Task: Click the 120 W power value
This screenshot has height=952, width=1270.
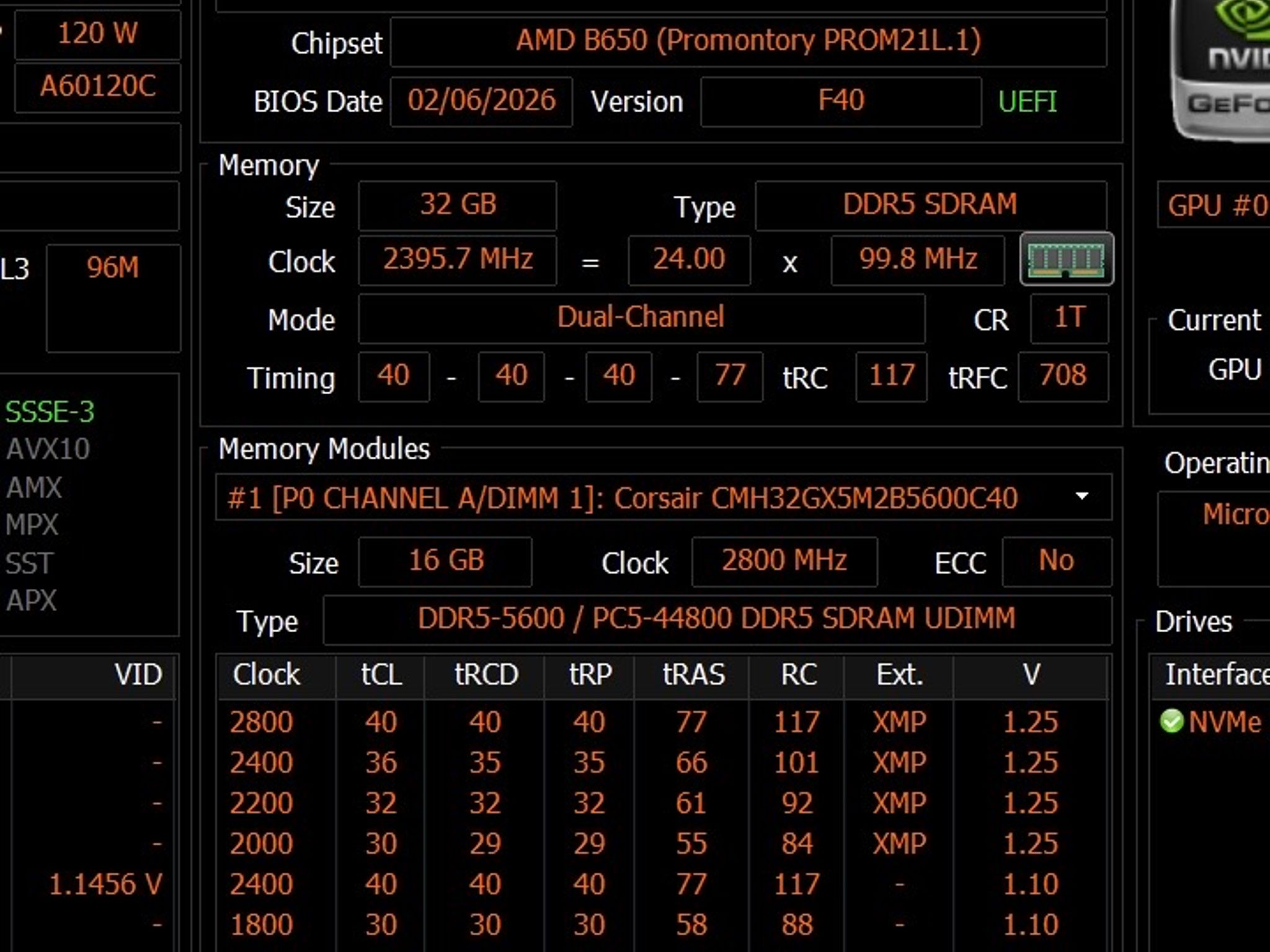Action: click(x=97, y=33)
